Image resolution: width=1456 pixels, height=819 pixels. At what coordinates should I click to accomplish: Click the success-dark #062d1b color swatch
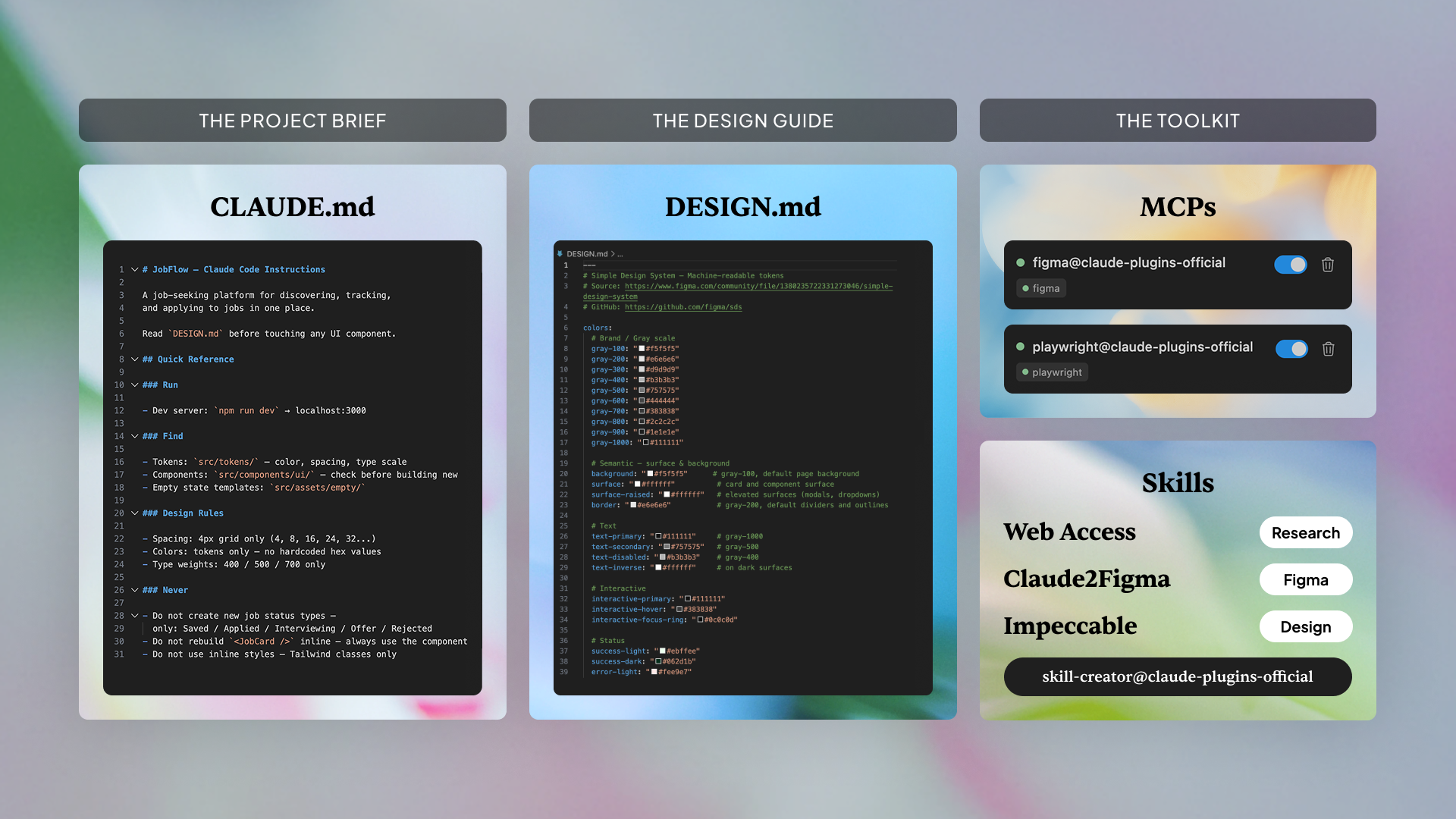[x=658, y=662]
